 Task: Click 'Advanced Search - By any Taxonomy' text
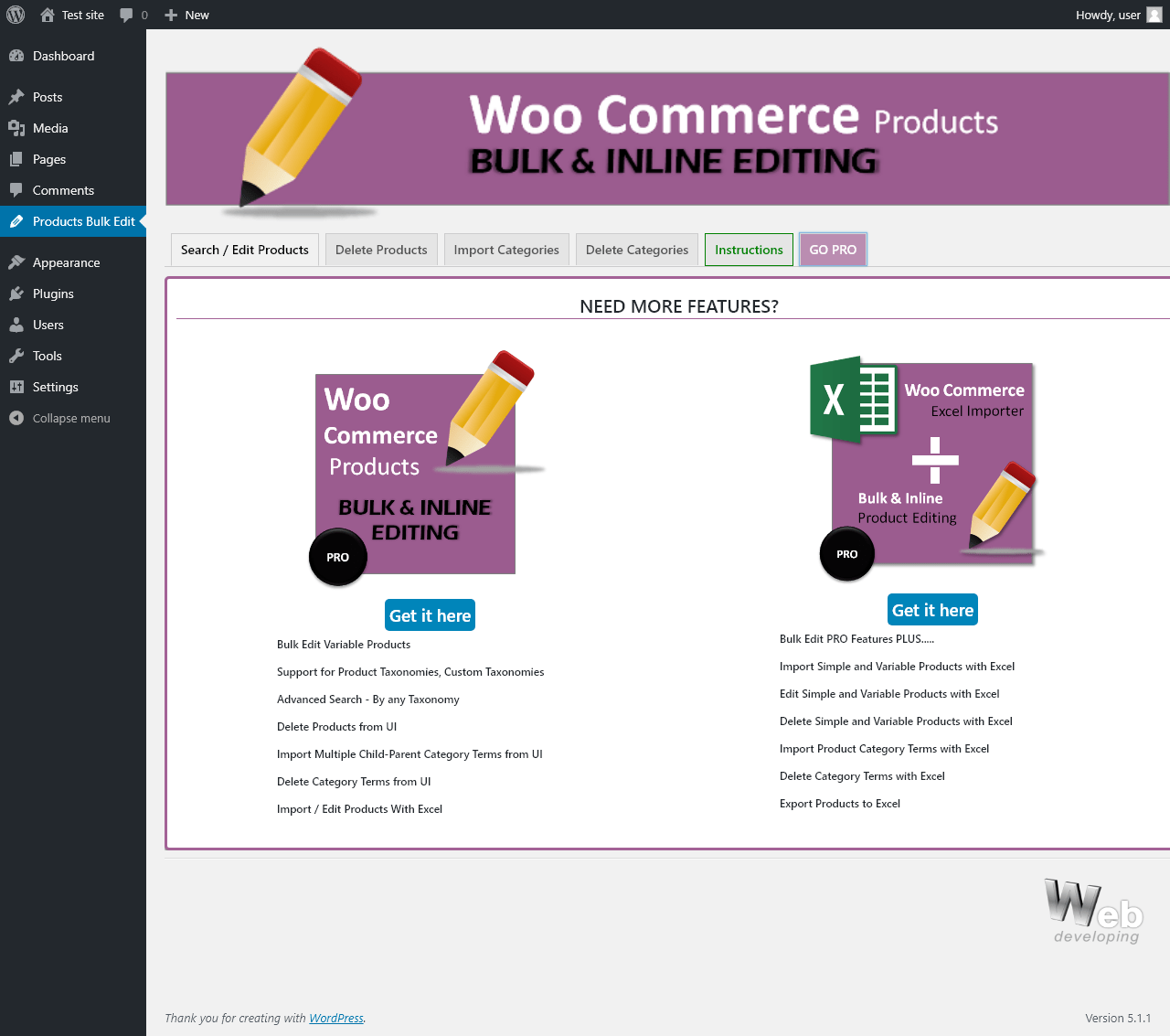[x=368, y=700]
